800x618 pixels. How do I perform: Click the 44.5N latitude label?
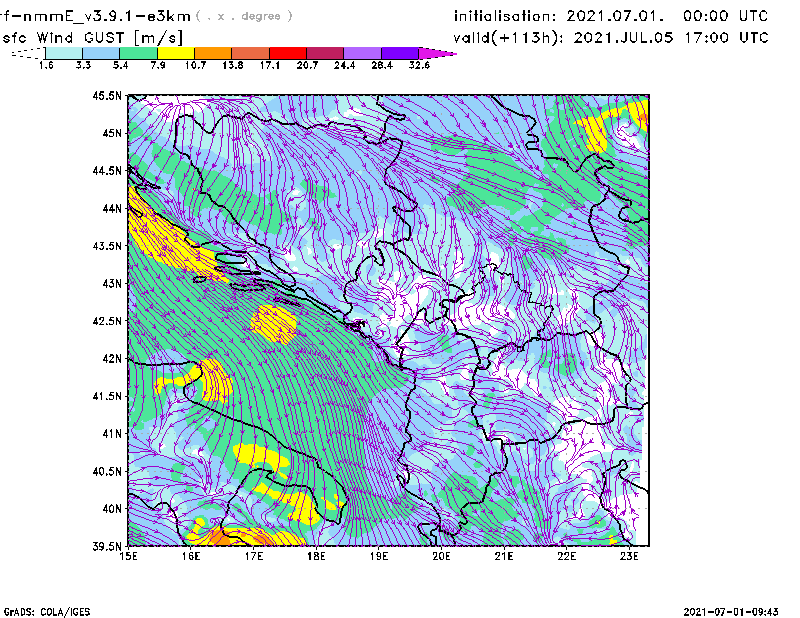click(107, 170)
